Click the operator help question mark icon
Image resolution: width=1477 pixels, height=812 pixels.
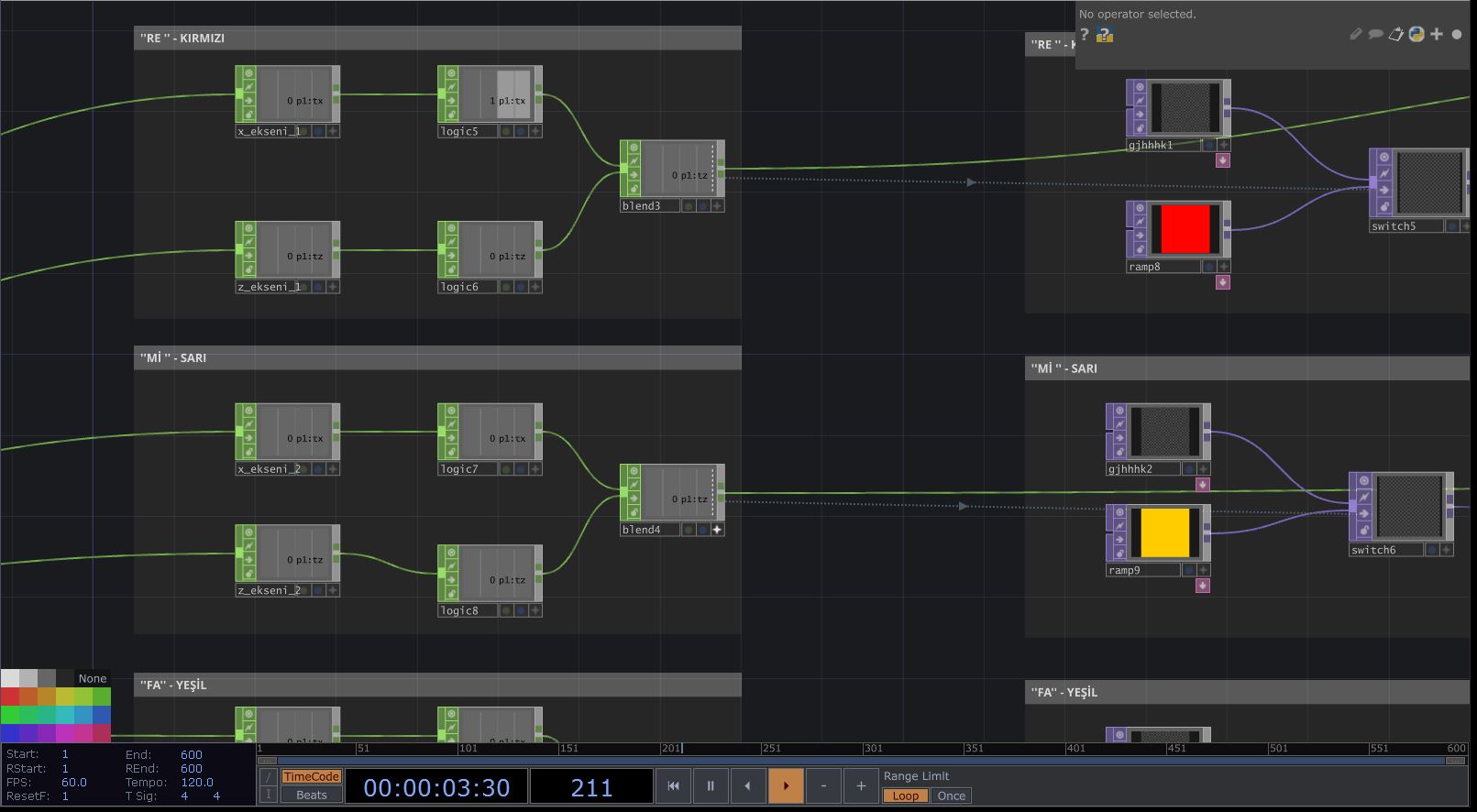click(x=1085, y=34)
